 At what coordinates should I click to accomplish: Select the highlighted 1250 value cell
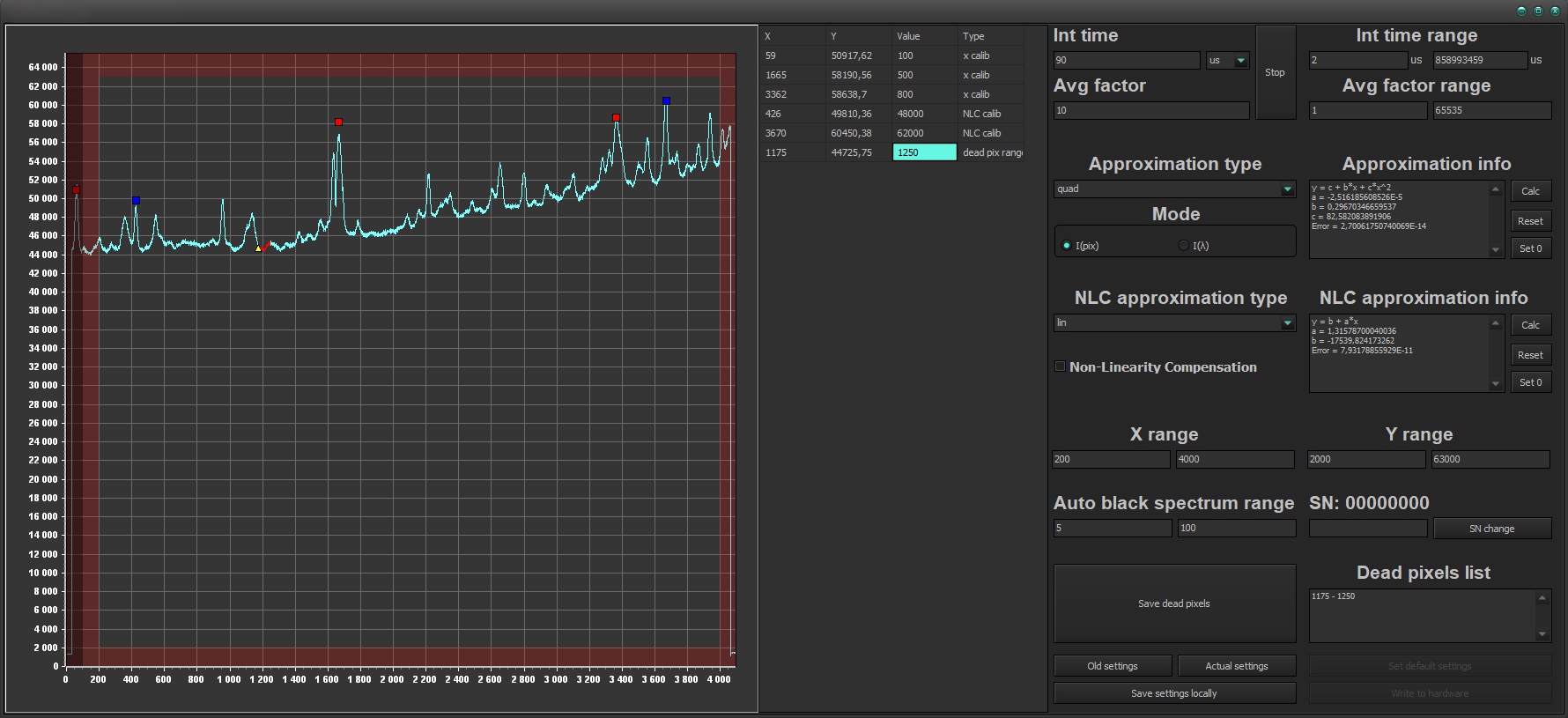924,152
